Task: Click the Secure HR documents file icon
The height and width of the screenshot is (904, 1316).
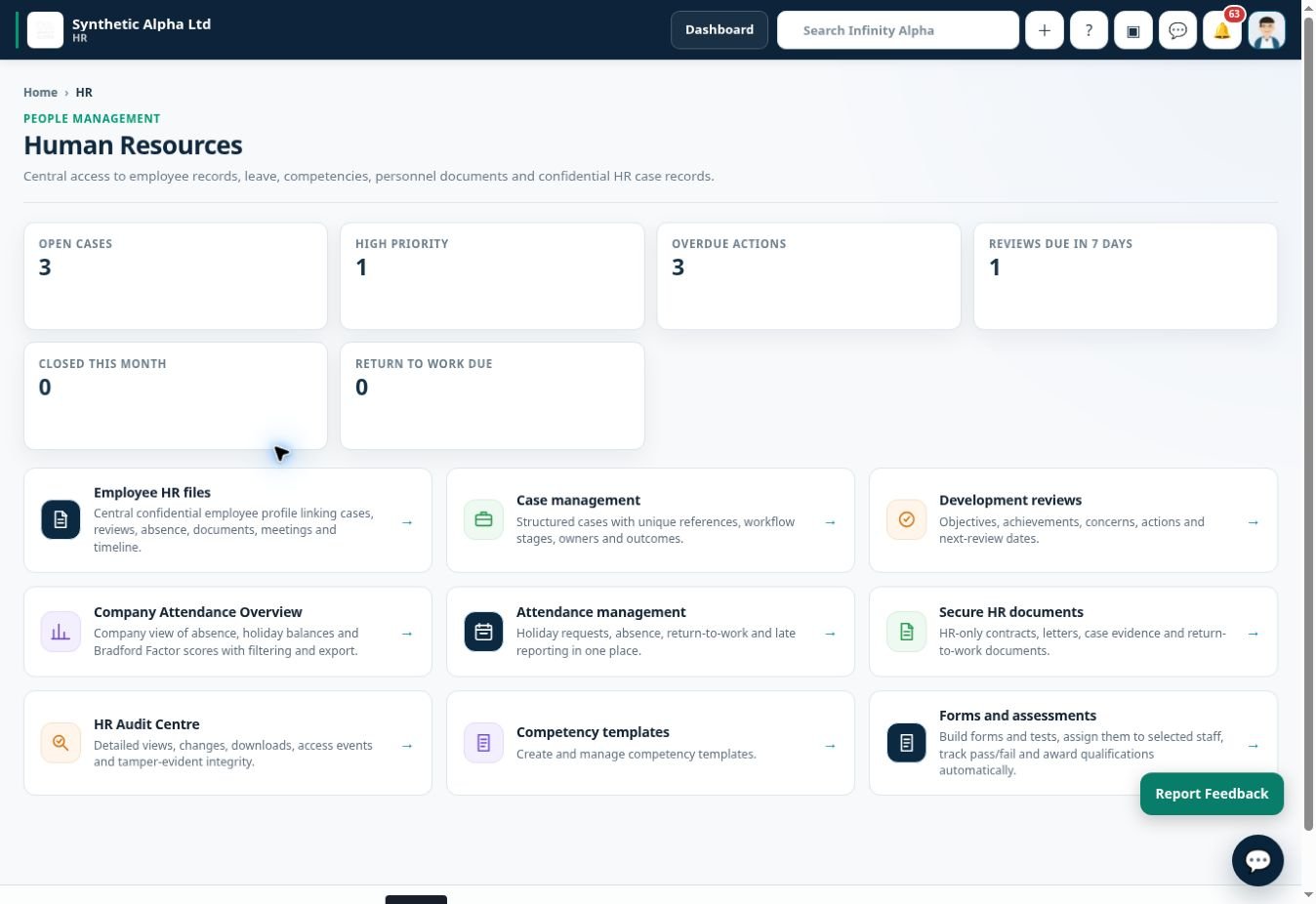Action: [906, 632]
